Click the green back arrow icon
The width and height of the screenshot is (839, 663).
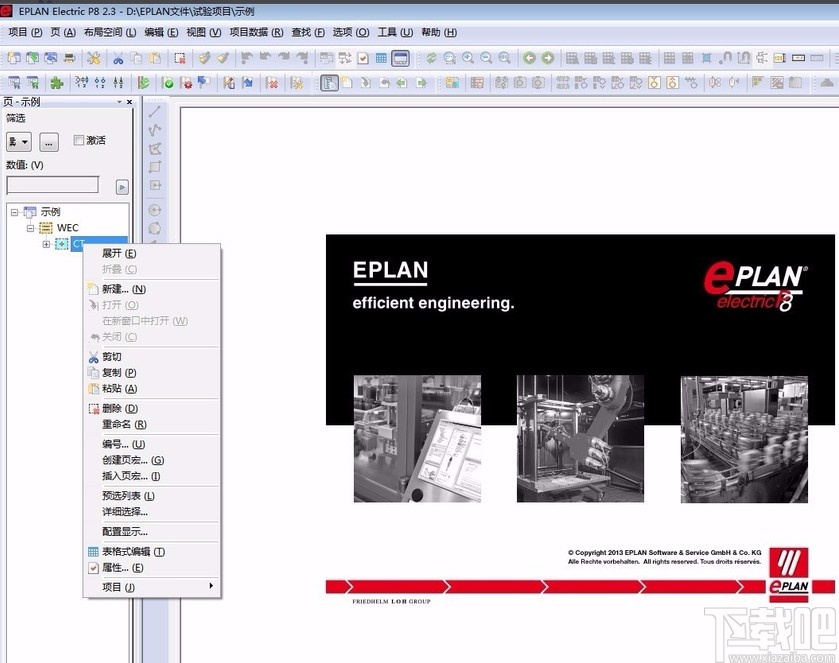tap(529, 58)
